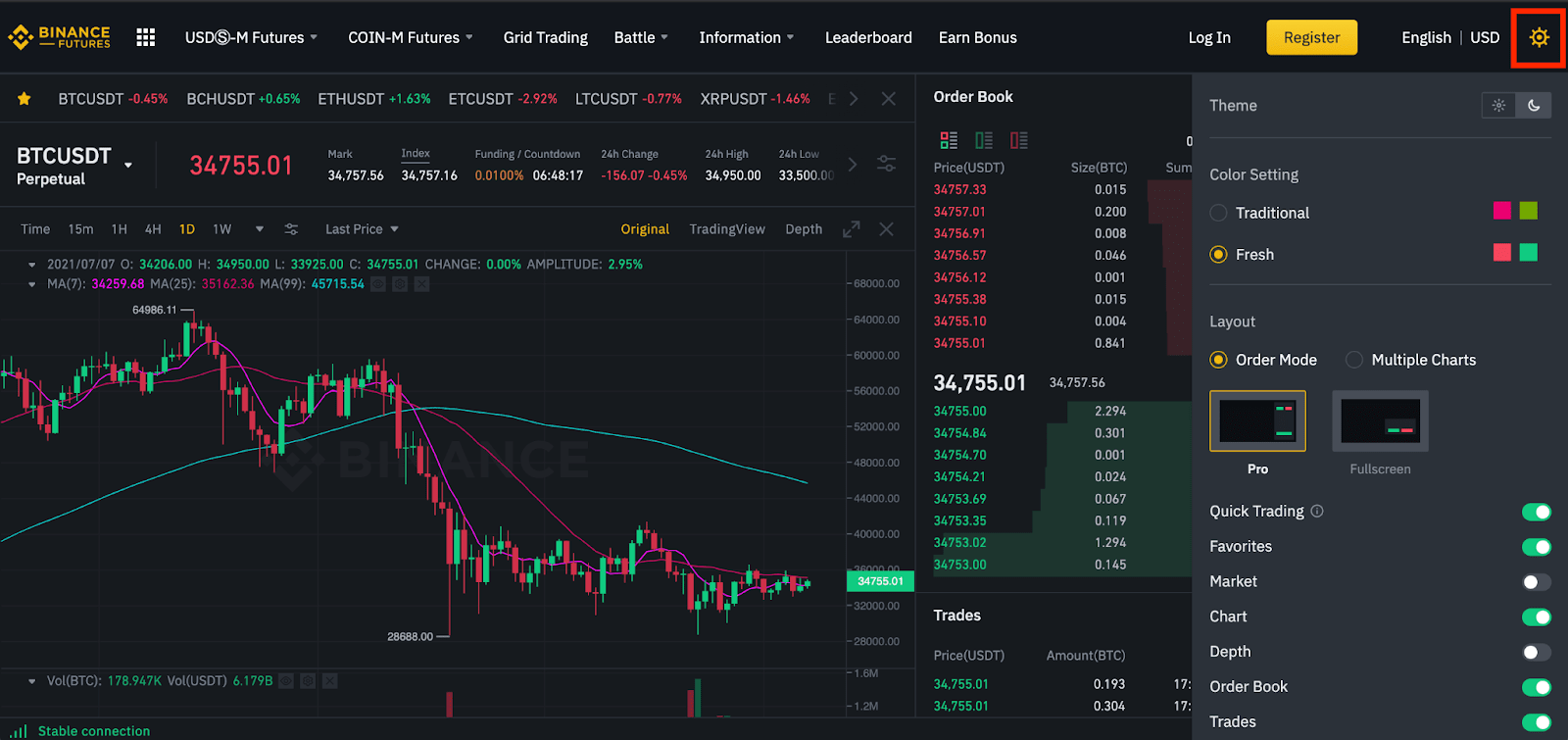Switch to TradingView chart tab
Viewport: 1568px width, 740px height.
click(727, 228)
